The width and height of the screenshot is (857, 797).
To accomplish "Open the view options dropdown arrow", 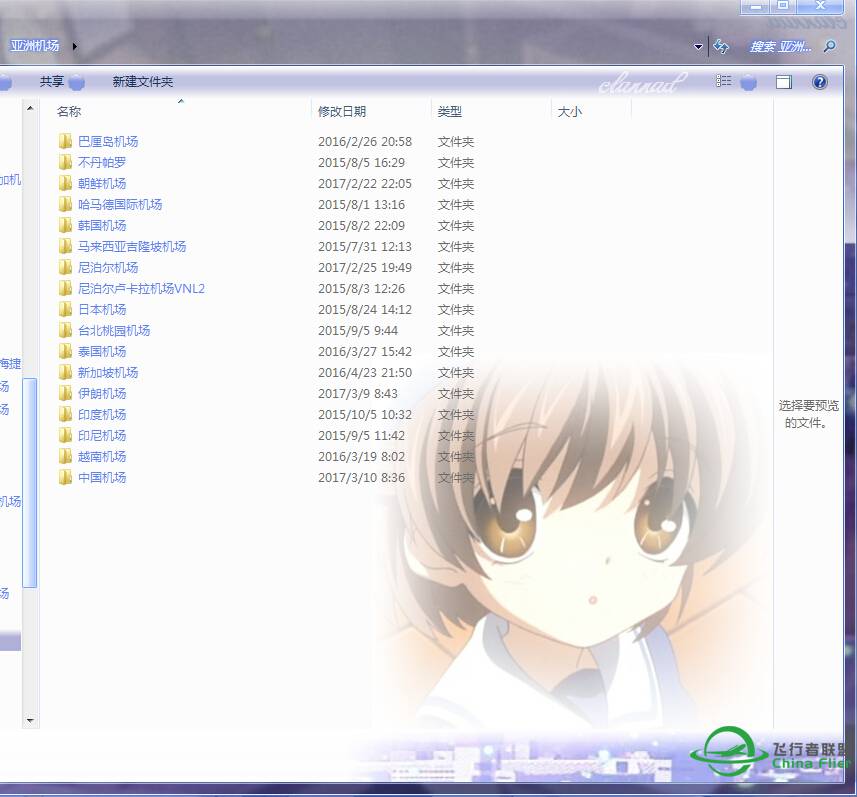I will point(748,82).
